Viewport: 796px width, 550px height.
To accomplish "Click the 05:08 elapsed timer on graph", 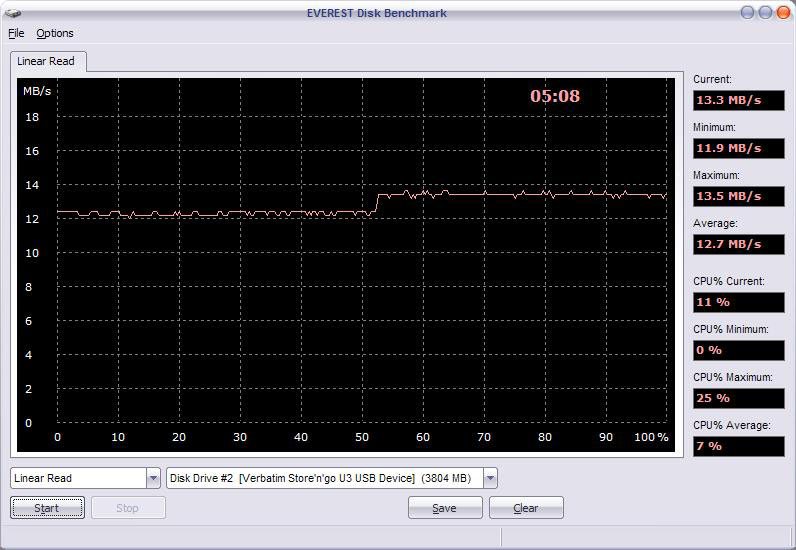I will click(555, 96).
